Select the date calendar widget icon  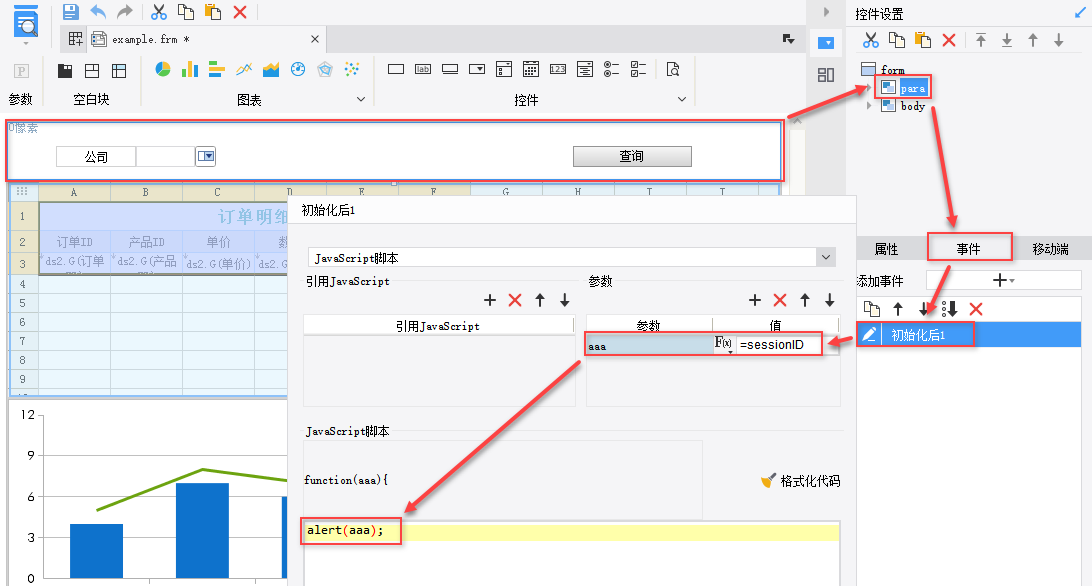pyautogui.click(x=531, y=69)
